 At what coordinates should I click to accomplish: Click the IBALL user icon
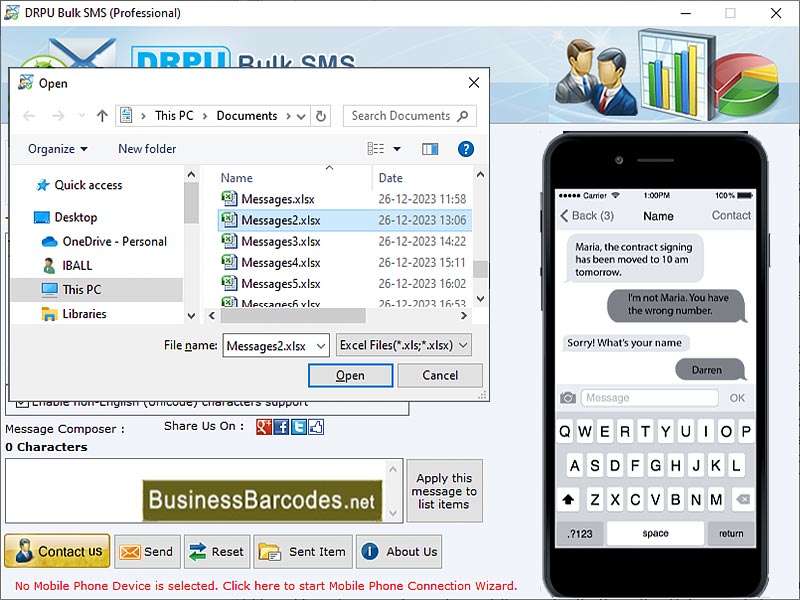point(49,265)
